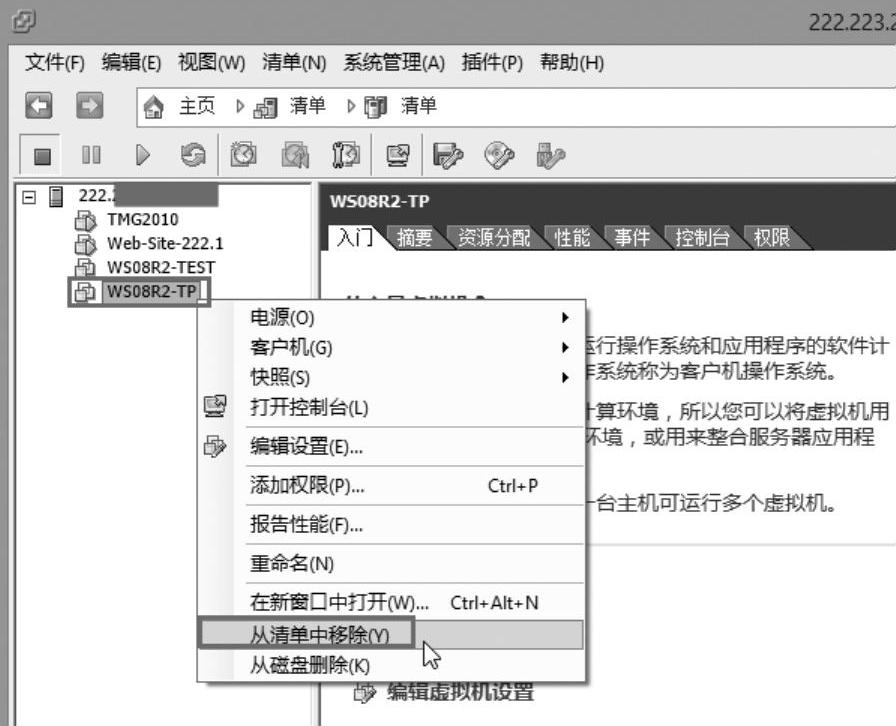The height and width of the screenshot is (726, 896).
Task: Click the Suspend pause toolbar button
Action: [91, 155]
